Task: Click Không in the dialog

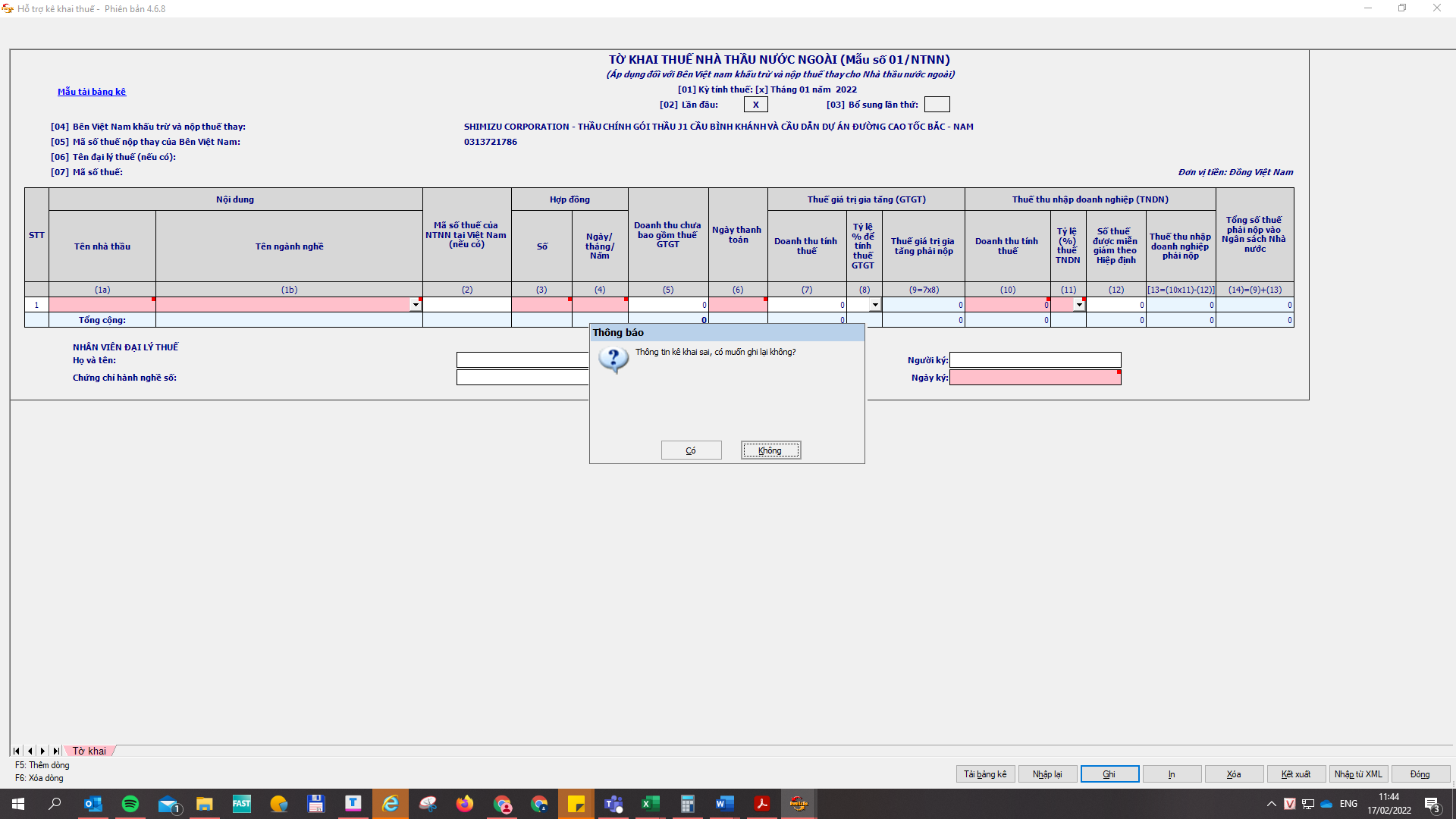Action: (x=770, y=450)
